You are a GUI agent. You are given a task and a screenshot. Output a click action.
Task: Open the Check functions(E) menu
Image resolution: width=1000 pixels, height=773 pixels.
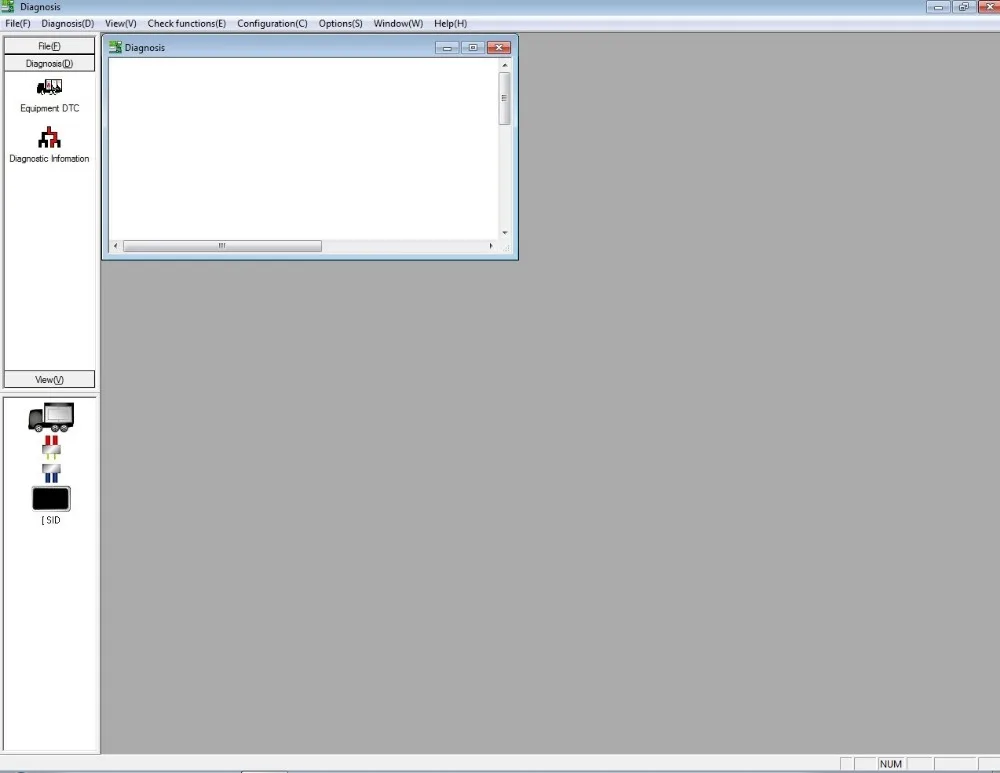[x=187, y=24]
